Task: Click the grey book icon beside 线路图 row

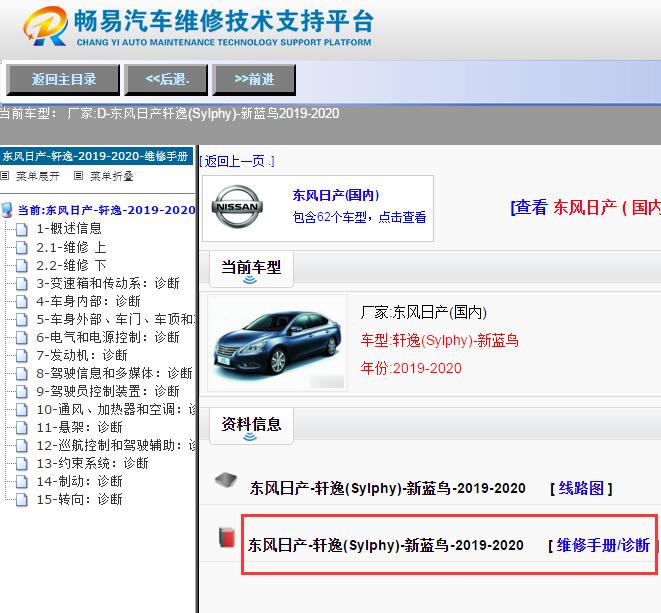Action: tap(226, 480)
